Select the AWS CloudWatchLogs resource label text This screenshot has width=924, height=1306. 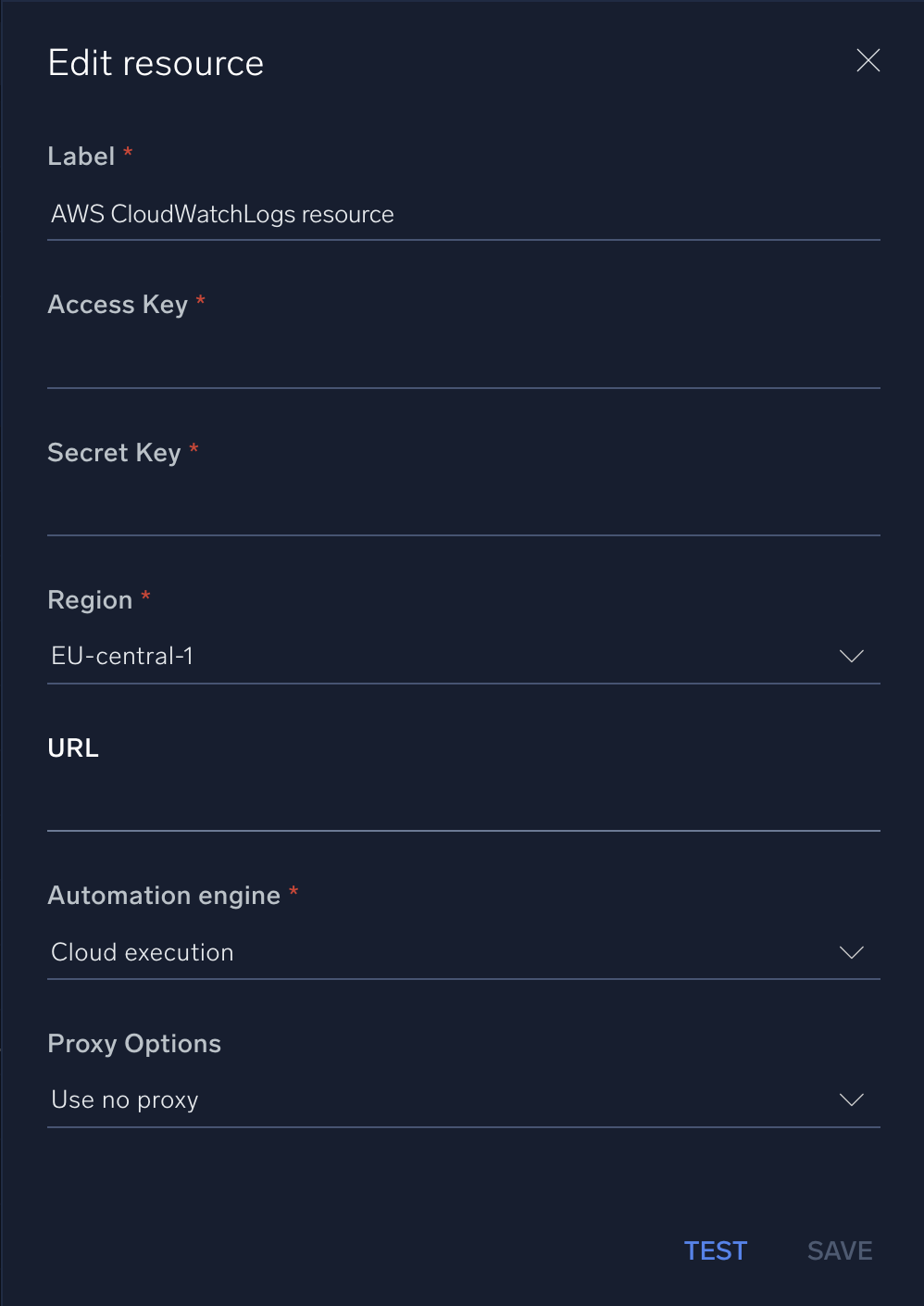(x=222, y=214)
